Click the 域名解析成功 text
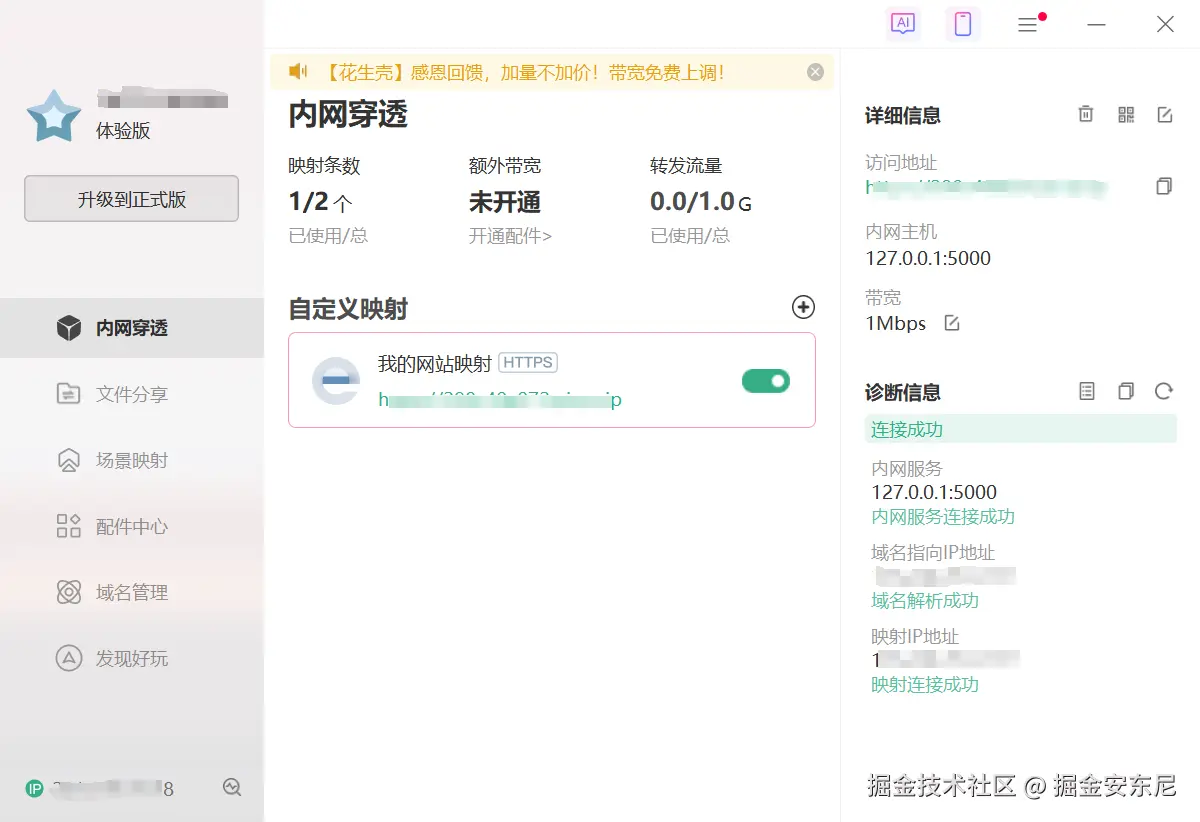The width and height of the screenshot is (1200, 822). 925,601
